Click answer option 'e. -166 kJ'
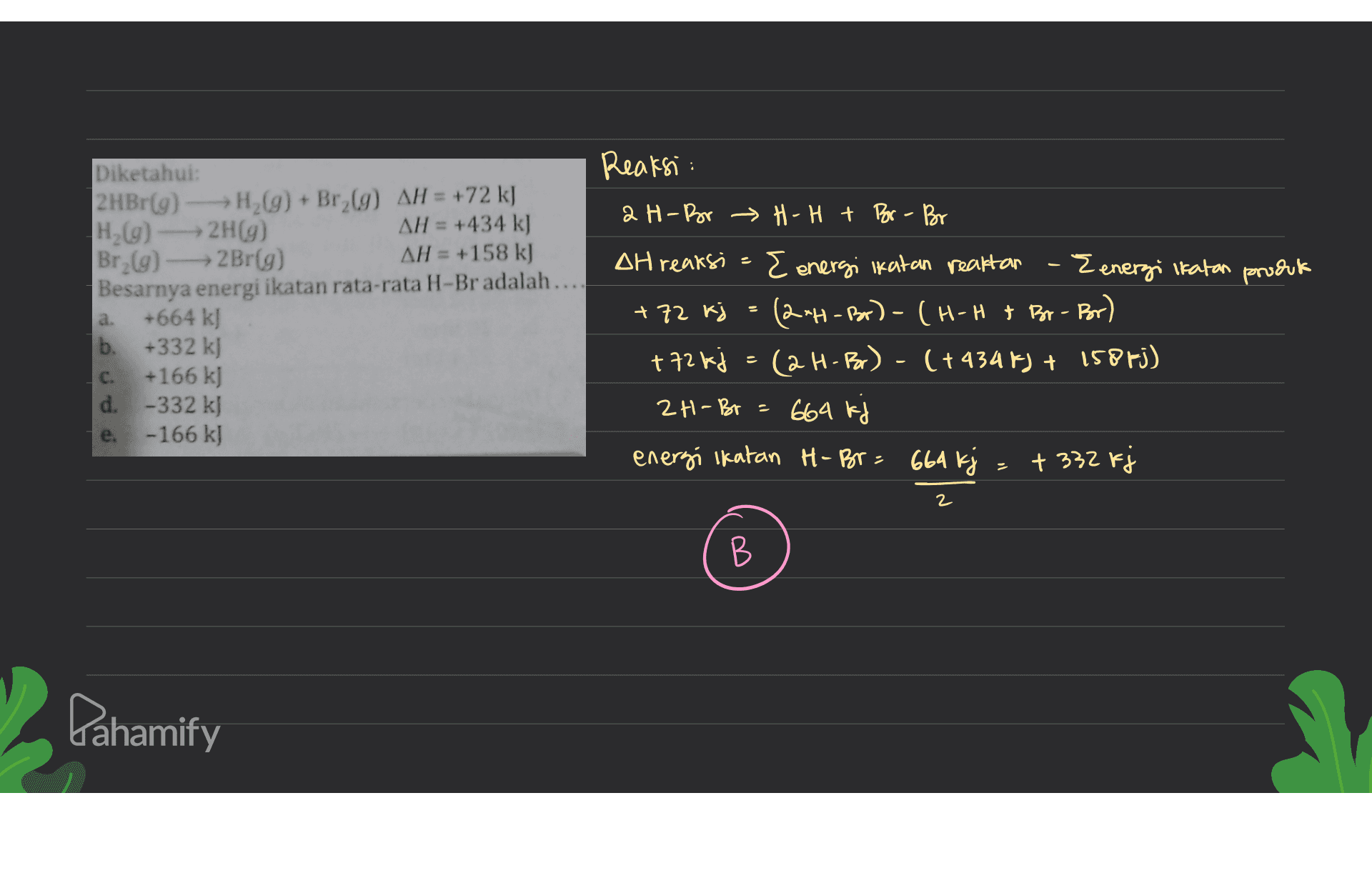Screen dimensions: 1372x873 tap(160, 434)
